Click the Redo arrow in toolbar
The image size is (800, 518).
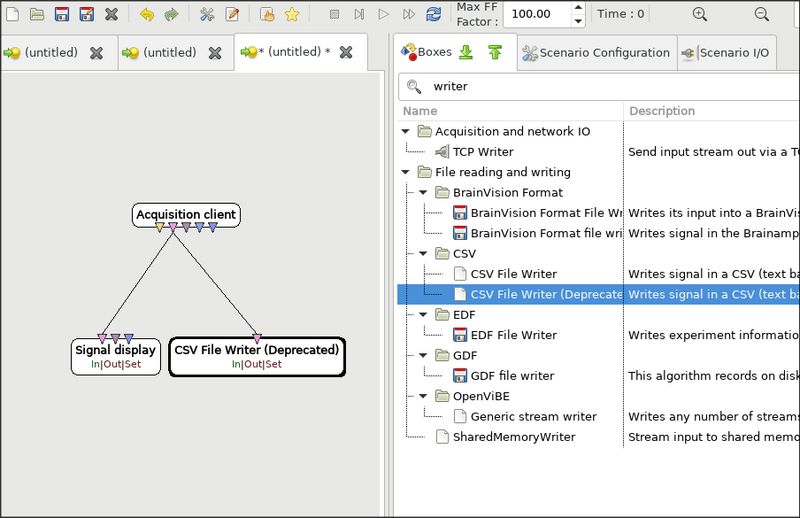171,14
